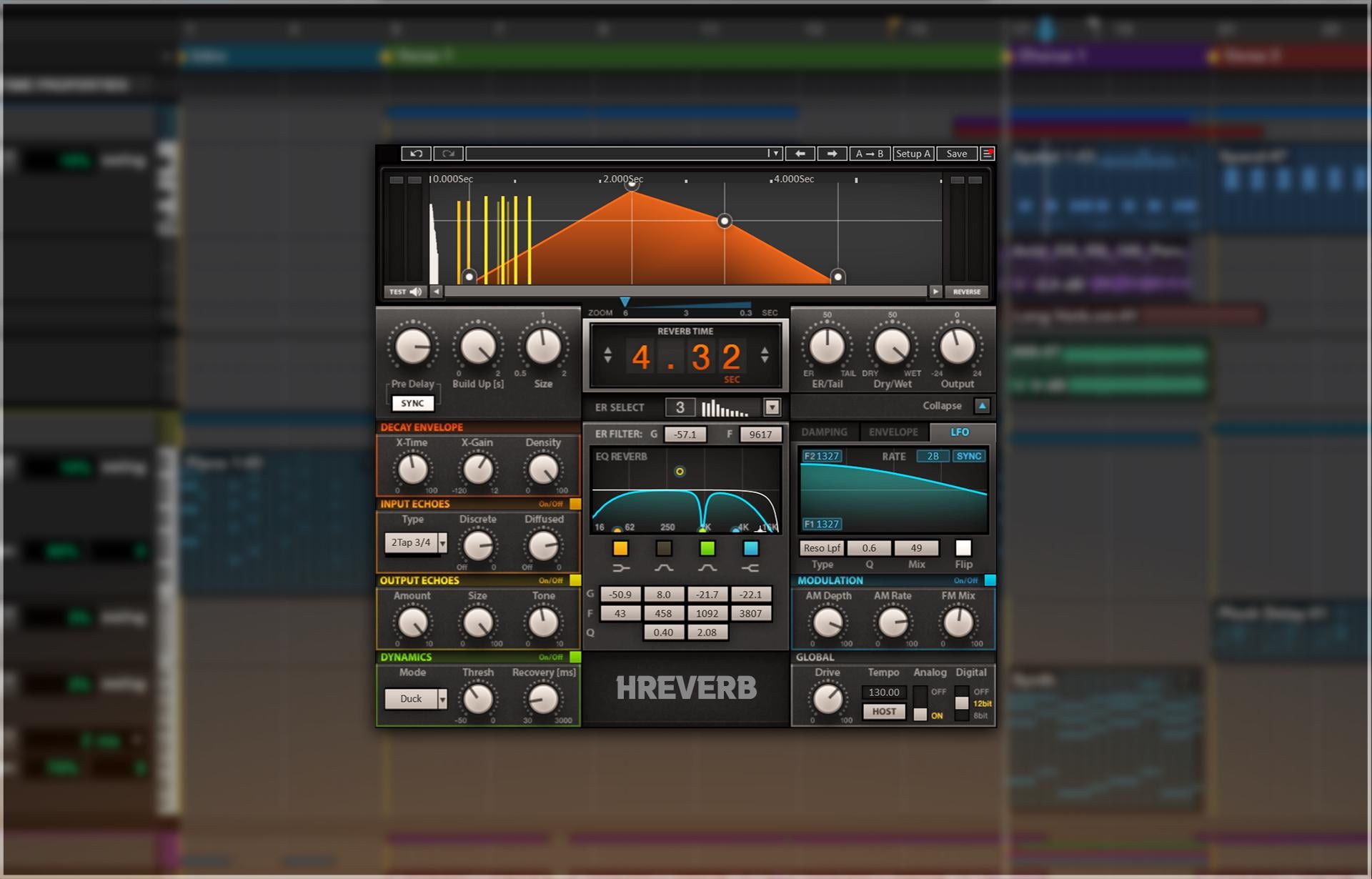Click the envelope end breakpoint handle

coord(837,277)
